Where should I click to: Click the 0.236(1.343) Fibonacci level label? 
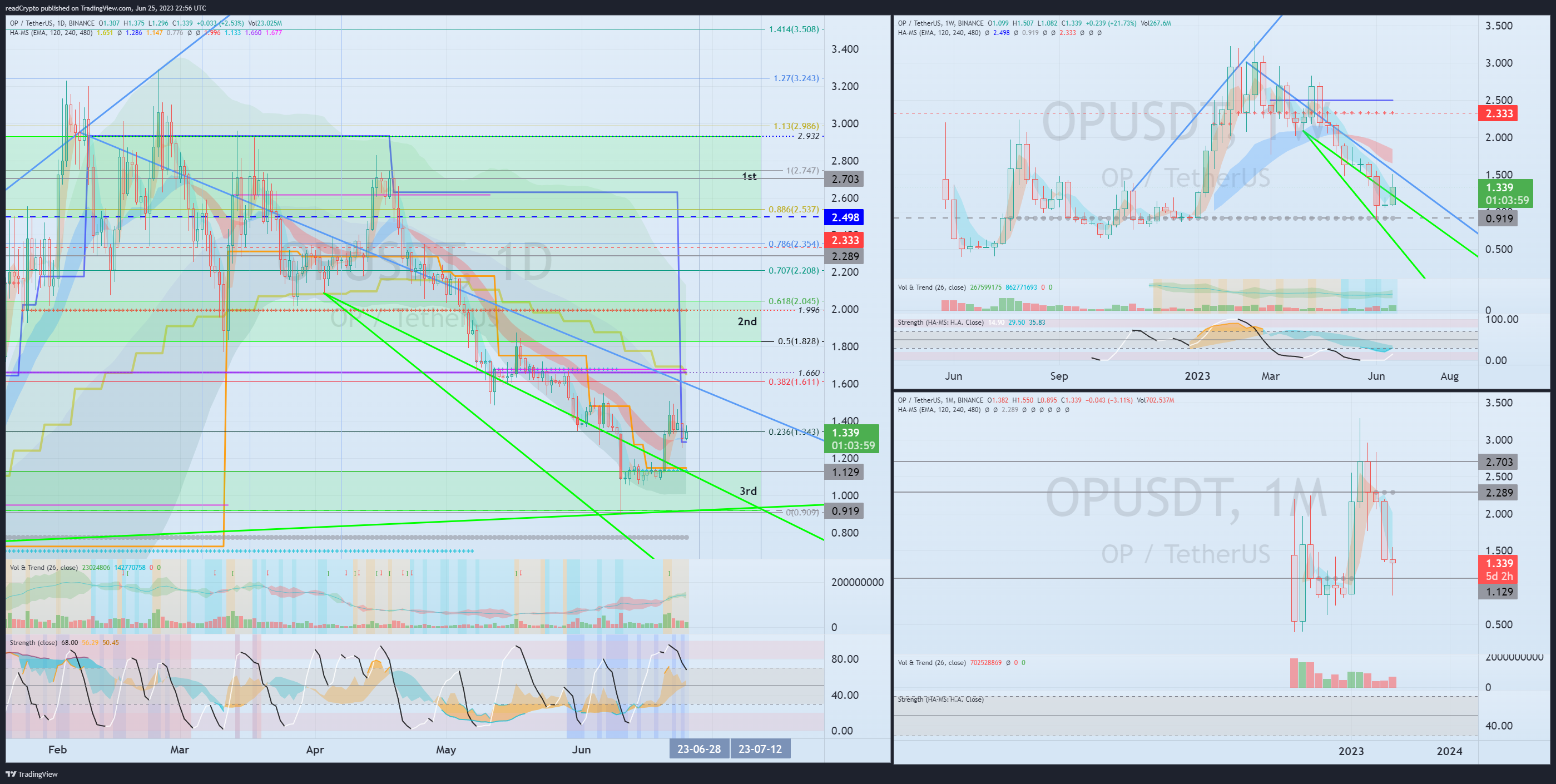coord(794,432)
